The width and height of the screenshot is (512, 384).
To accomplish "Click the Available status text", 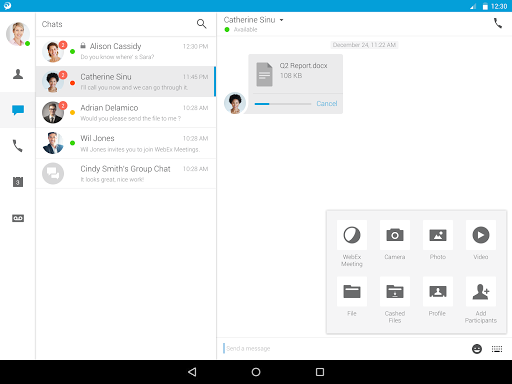I will [245, 30].
